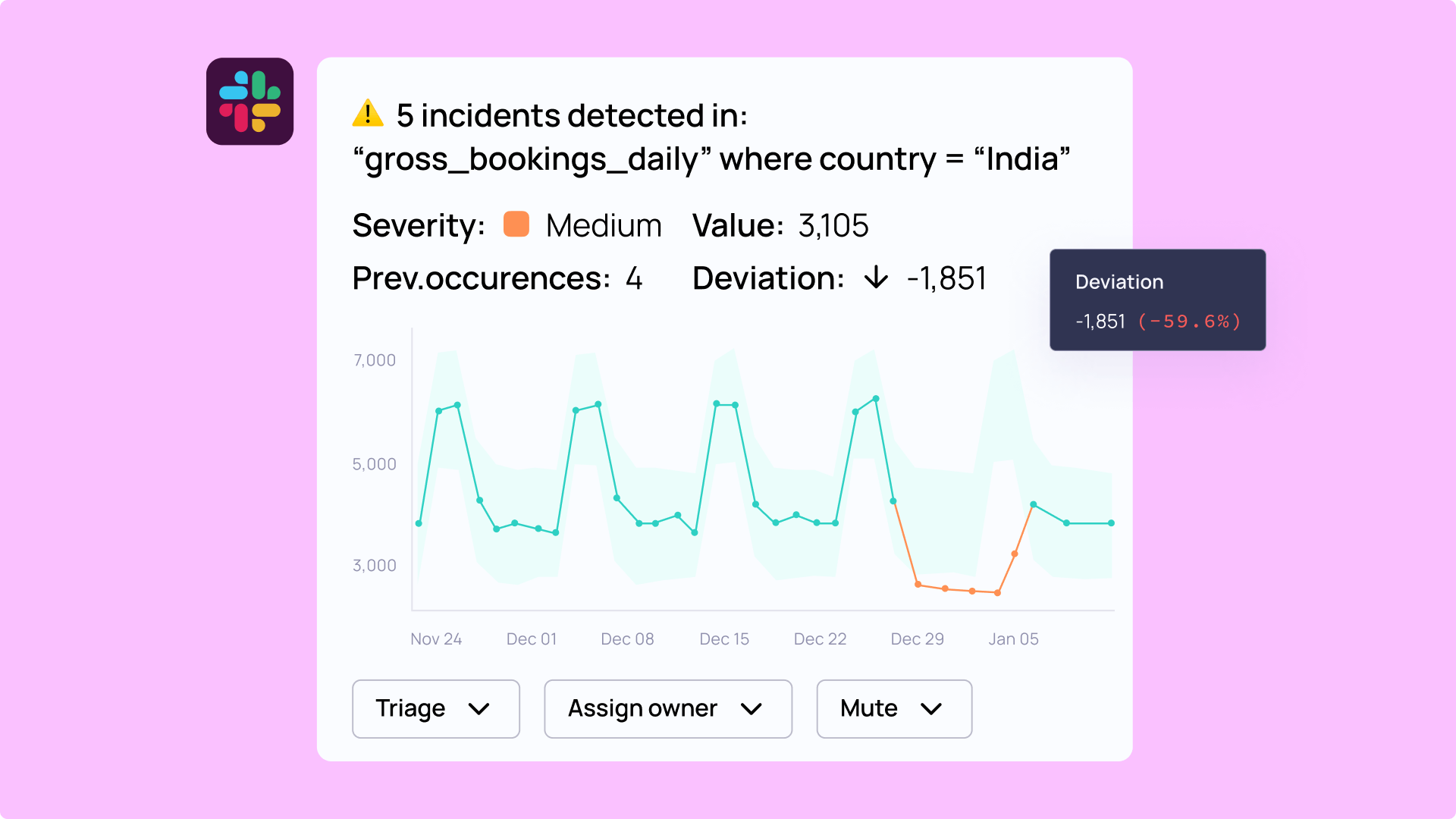Viewport: 1456px width, 819px height.
Task: Click the deviation down arrow icon
Action: [x=876, y=278]
